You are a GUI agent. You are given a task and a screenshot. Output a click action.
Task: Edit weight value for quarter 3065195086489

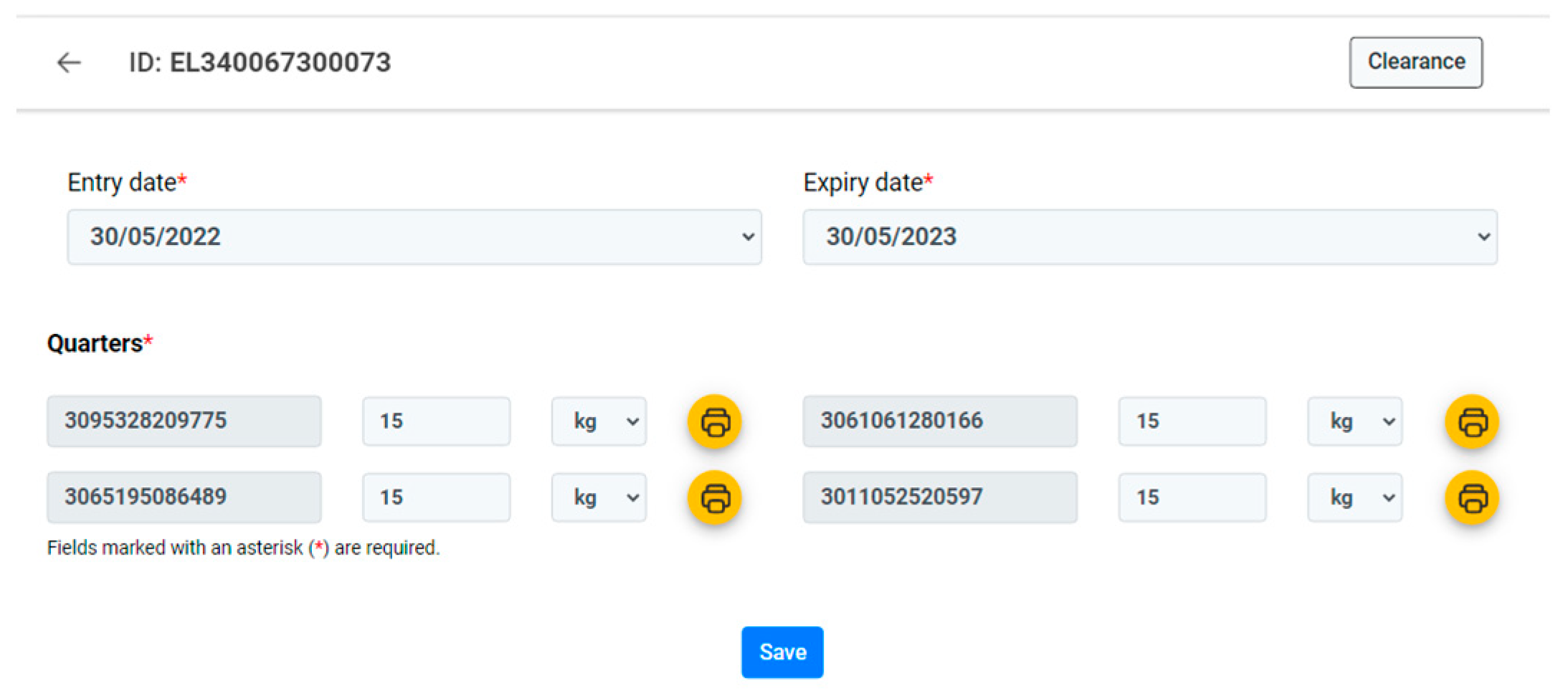click(436, 497)
